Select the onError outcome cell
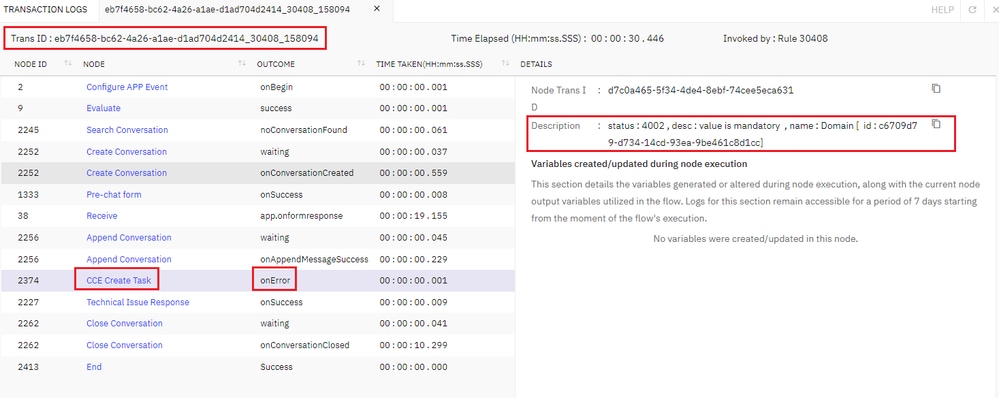This screenshot has width=999, height=398. [x=275, y=281]
